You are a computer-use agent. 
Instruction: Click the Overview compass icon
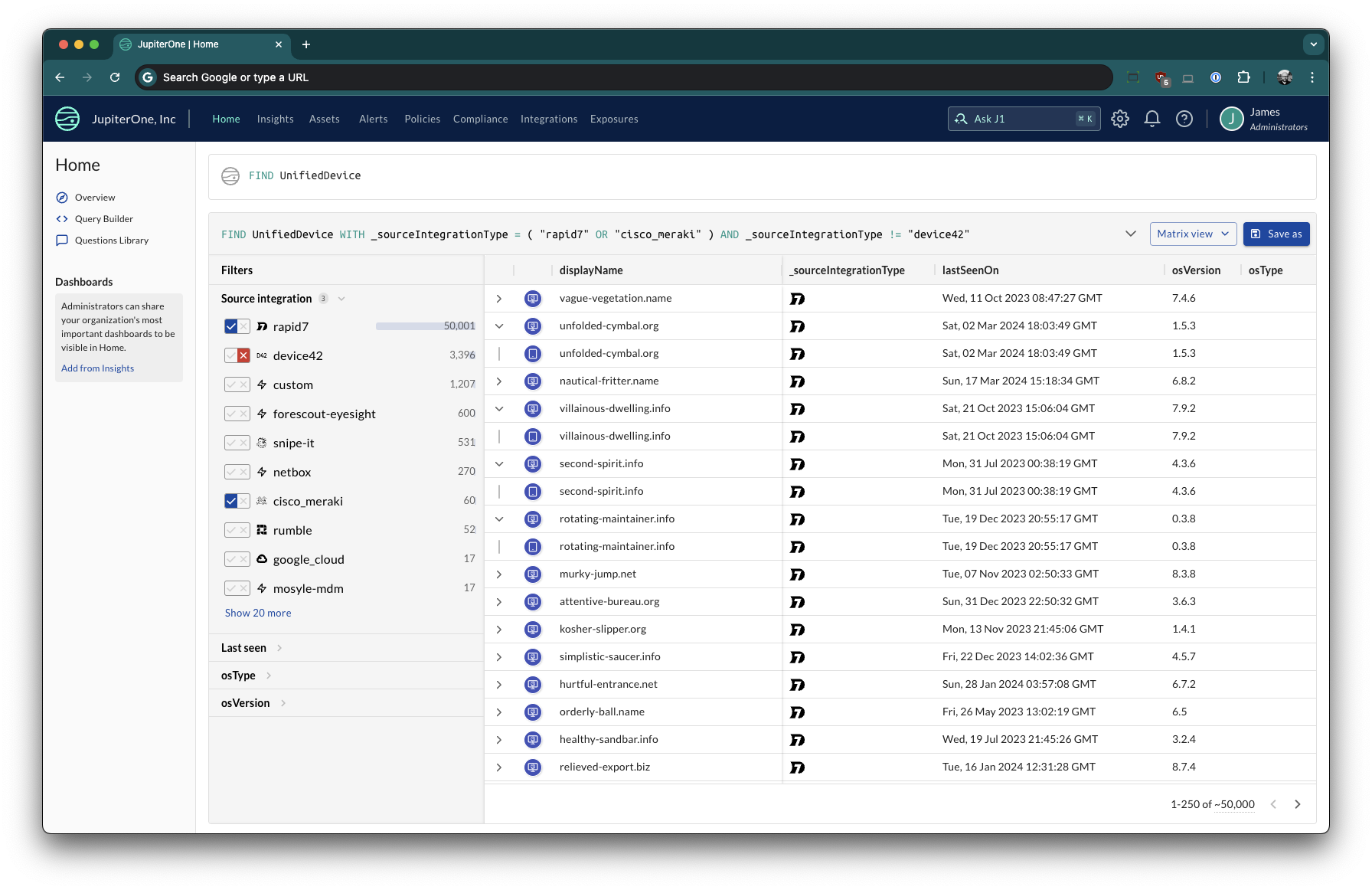coord(62,198)
